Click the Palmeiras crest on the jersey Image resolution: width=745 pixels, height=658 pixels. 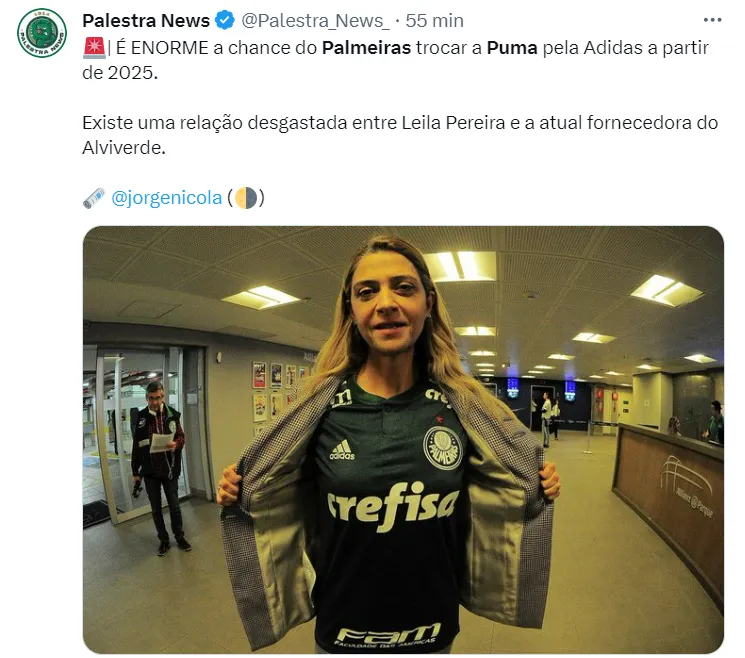click(x=442, y=448)
